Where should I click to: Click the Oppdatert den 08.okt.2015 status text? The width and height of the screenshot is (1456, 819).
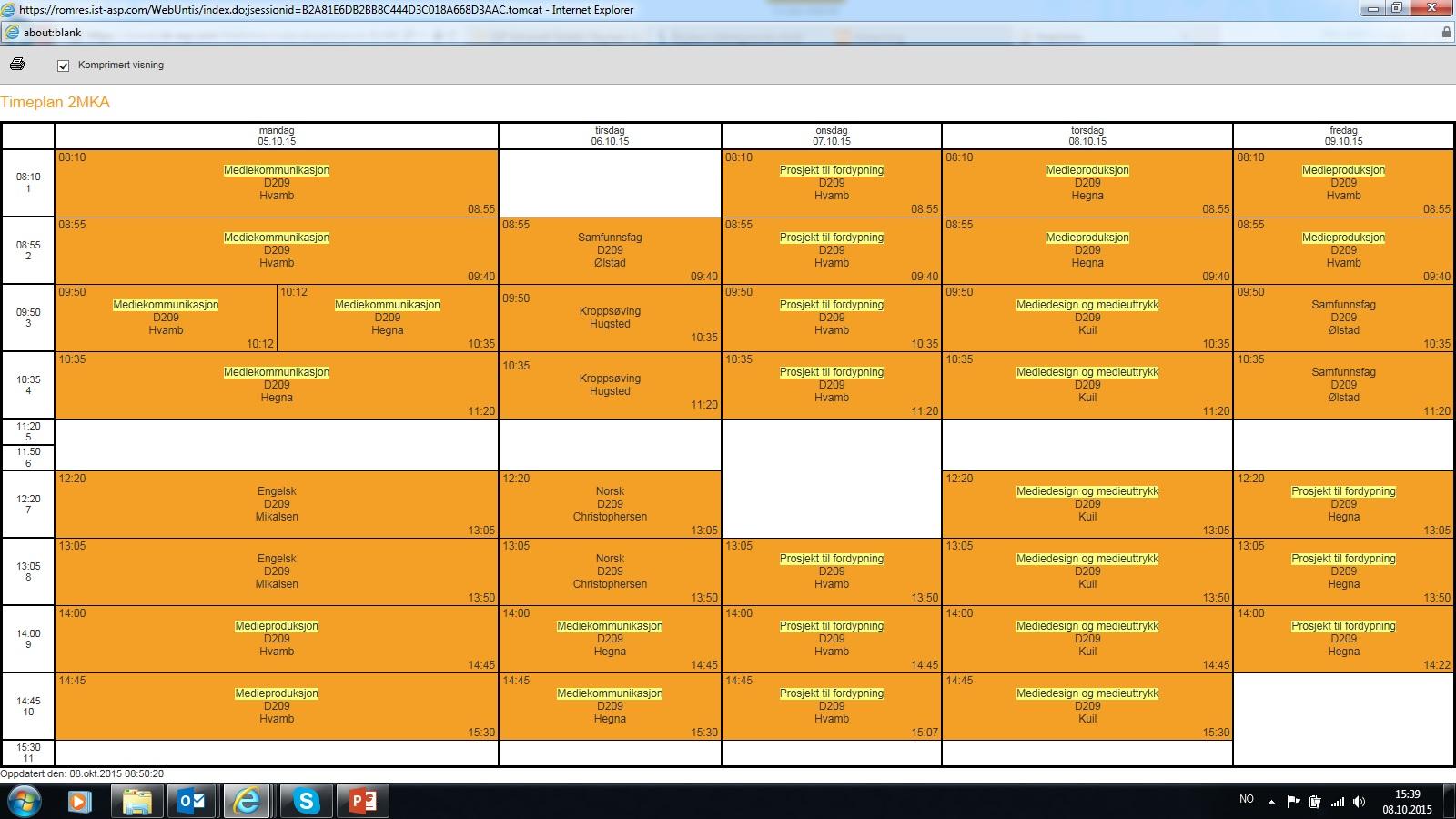pos(82,773)
